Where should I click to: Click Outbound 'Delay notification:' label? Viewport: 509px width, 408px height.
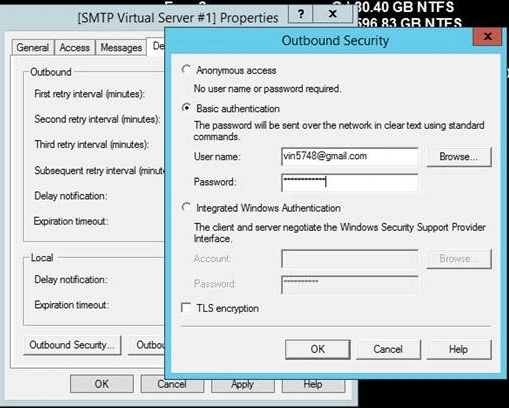pyautogui.click(x=71, y=196)
